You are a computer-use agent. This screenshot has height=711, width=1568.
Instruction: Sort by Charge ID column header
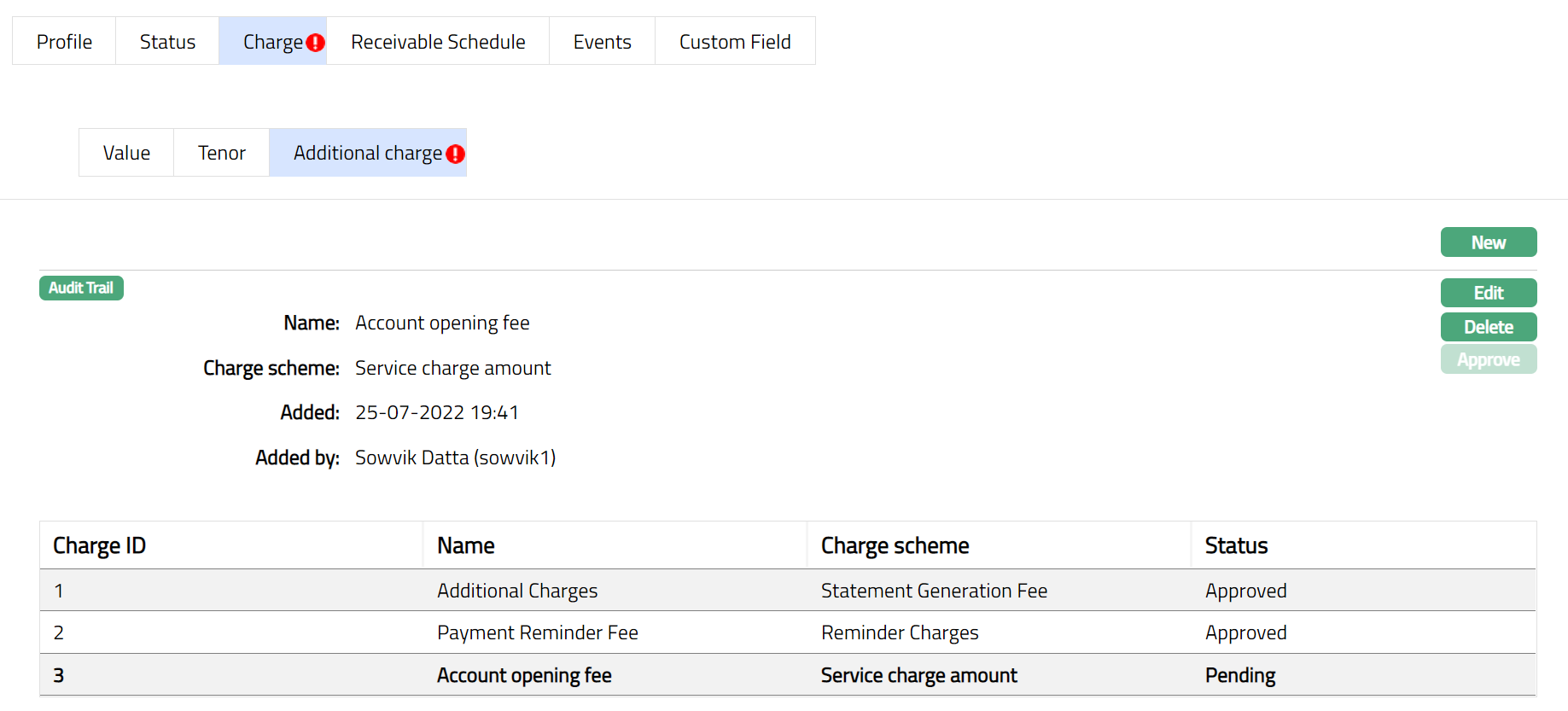99,545
